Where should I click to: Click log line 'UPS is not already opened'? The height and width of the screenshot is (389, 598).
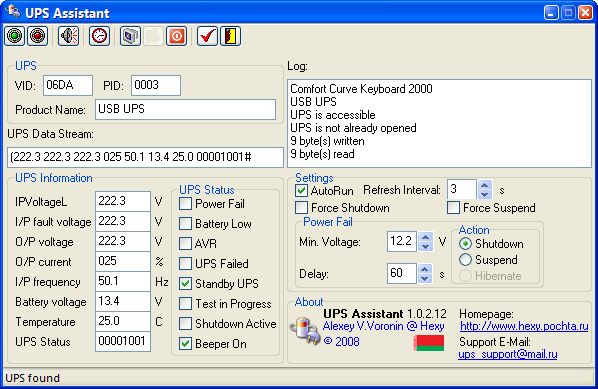353,128
